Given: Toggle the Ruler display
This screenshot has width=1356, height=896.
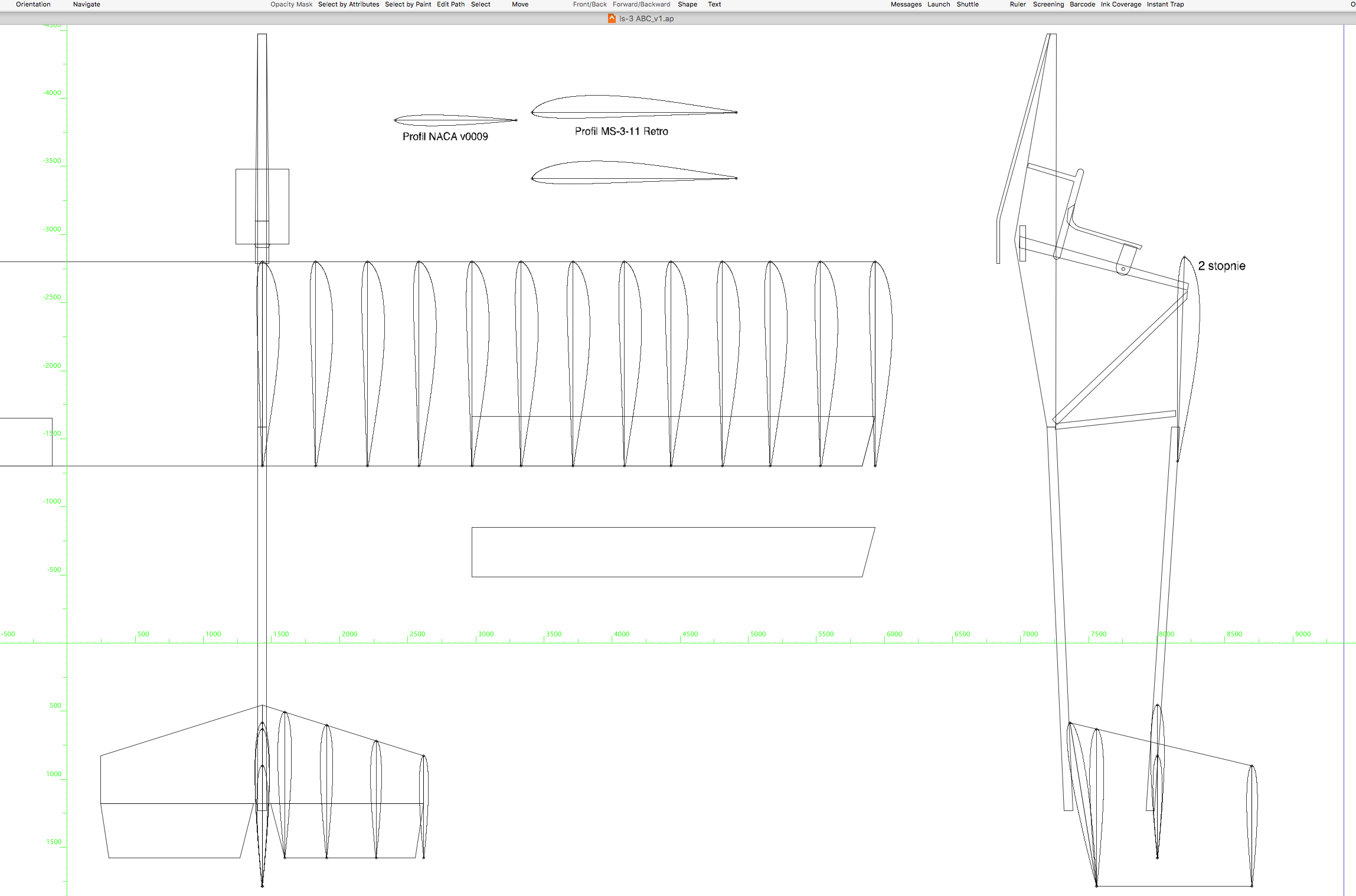Looking at the screenshot, I should coord(1017,4).
